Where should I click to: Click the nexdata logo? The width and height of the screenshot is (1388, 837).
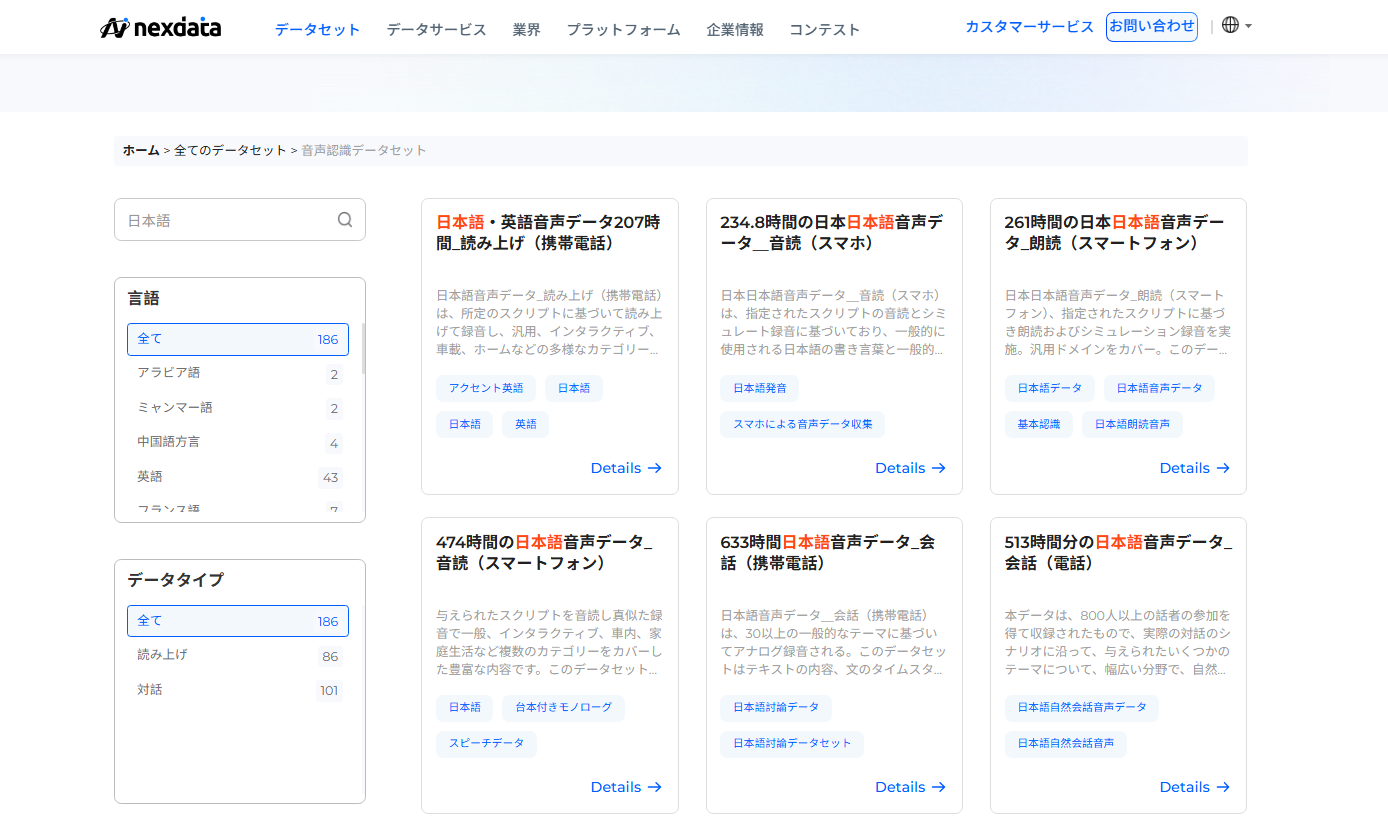point(161,28)
